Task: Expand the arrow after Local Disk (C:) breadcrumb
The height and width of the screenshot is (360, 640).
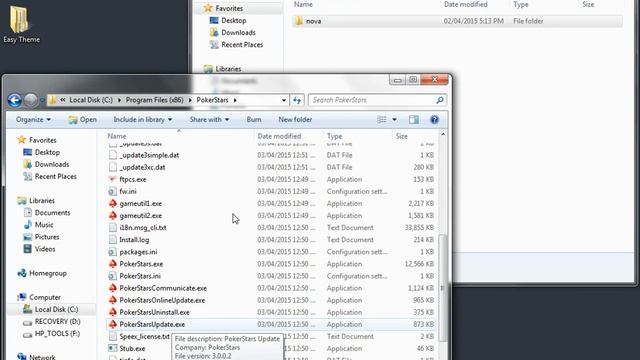Action: click(119, 100)
